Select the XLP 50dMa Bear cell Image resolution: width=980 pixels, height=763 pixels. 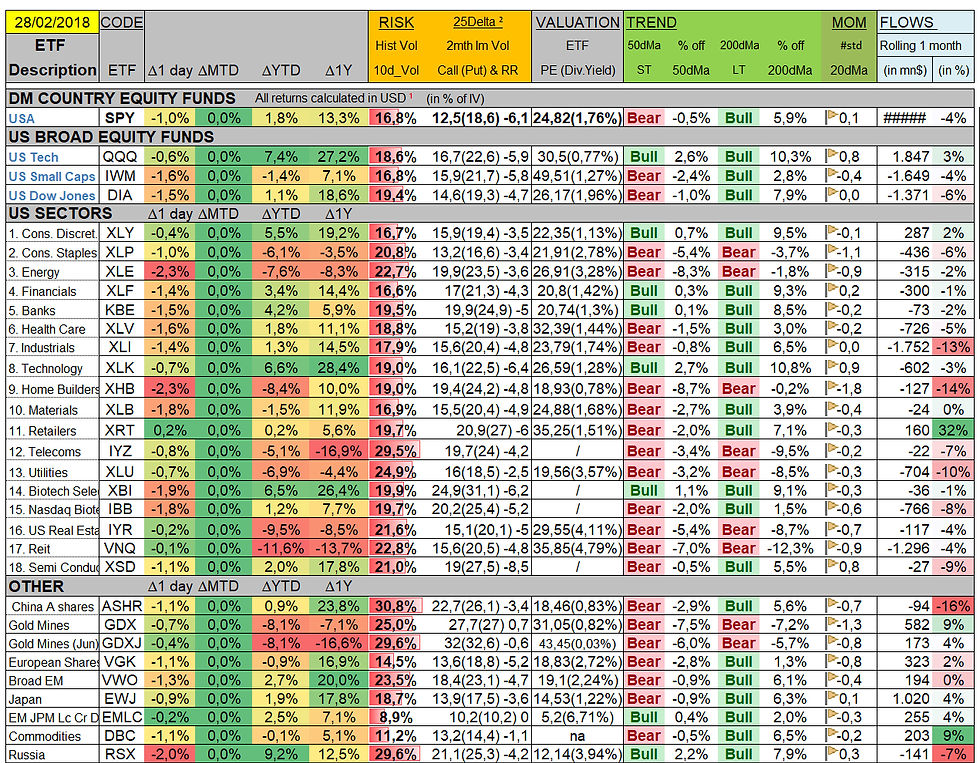tap(644, 252)
